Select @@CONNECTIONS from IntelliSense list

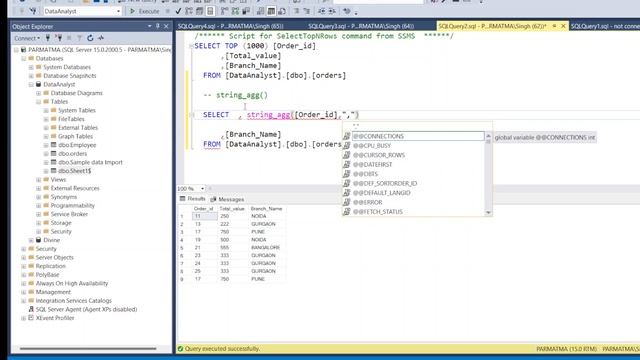click(418, 136)
